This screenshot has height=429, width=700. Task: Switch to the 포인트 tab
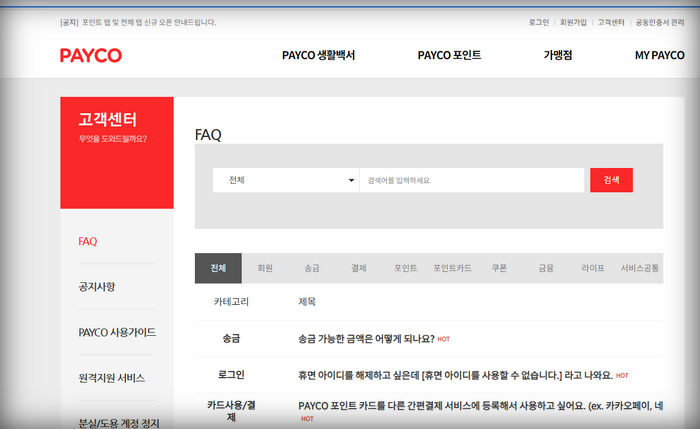(x=405, y=268)
